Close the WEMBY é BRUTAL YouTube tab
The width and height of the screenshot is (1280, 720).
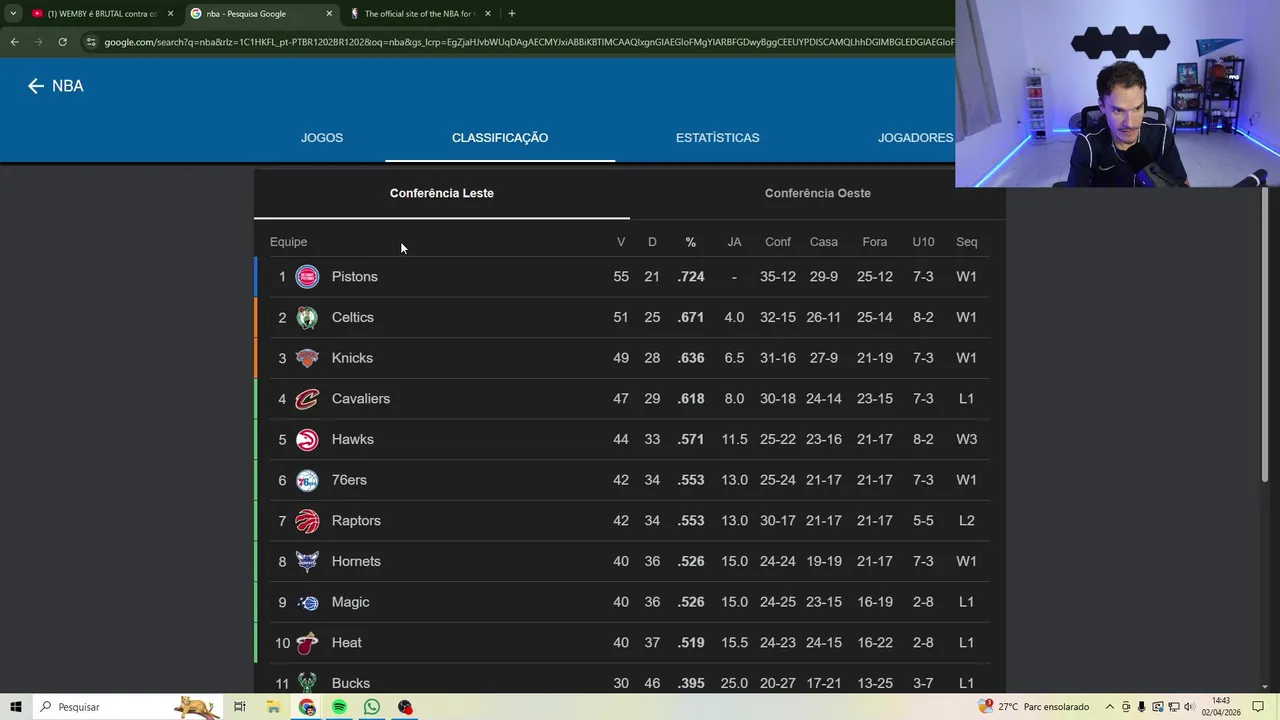point(170,14)
